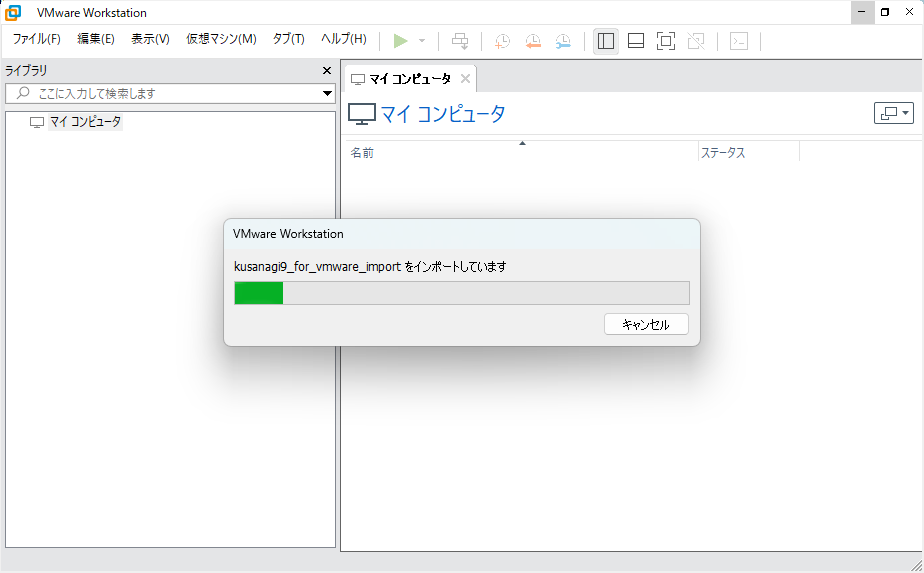This screenshot has height=573, width=924.
Task: Click the large マイ コンピュータ heading
Action: pos(443,114)
